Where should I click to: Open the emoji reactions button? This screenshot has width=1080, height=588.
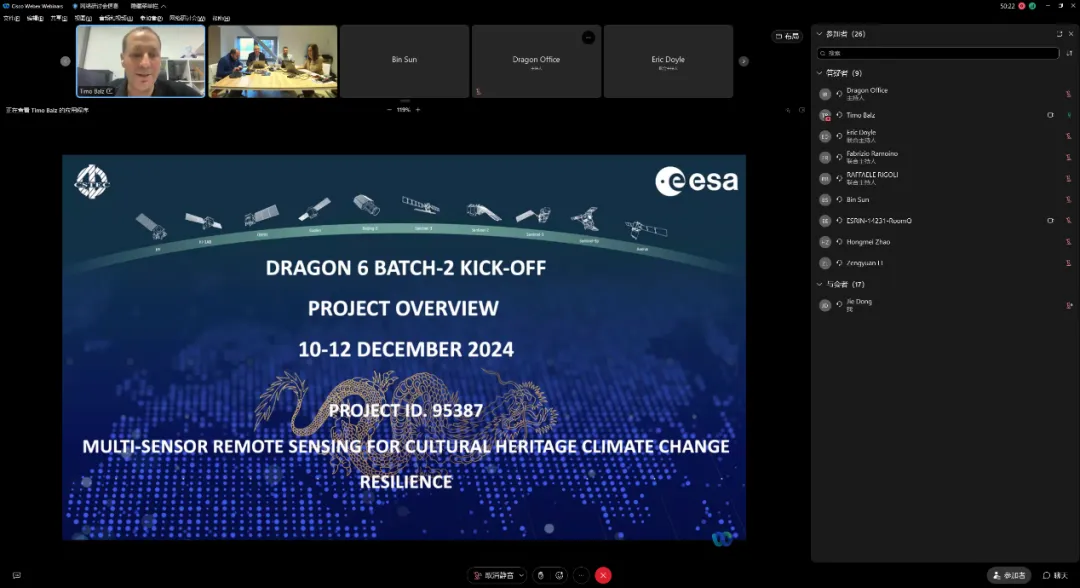558,575
